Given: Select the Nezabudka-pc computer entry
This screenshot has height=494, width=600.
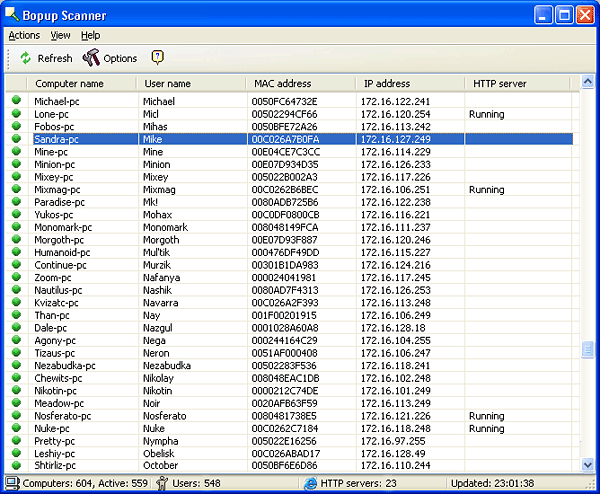Looking at the screenshot, I should [x=65, y=366].
